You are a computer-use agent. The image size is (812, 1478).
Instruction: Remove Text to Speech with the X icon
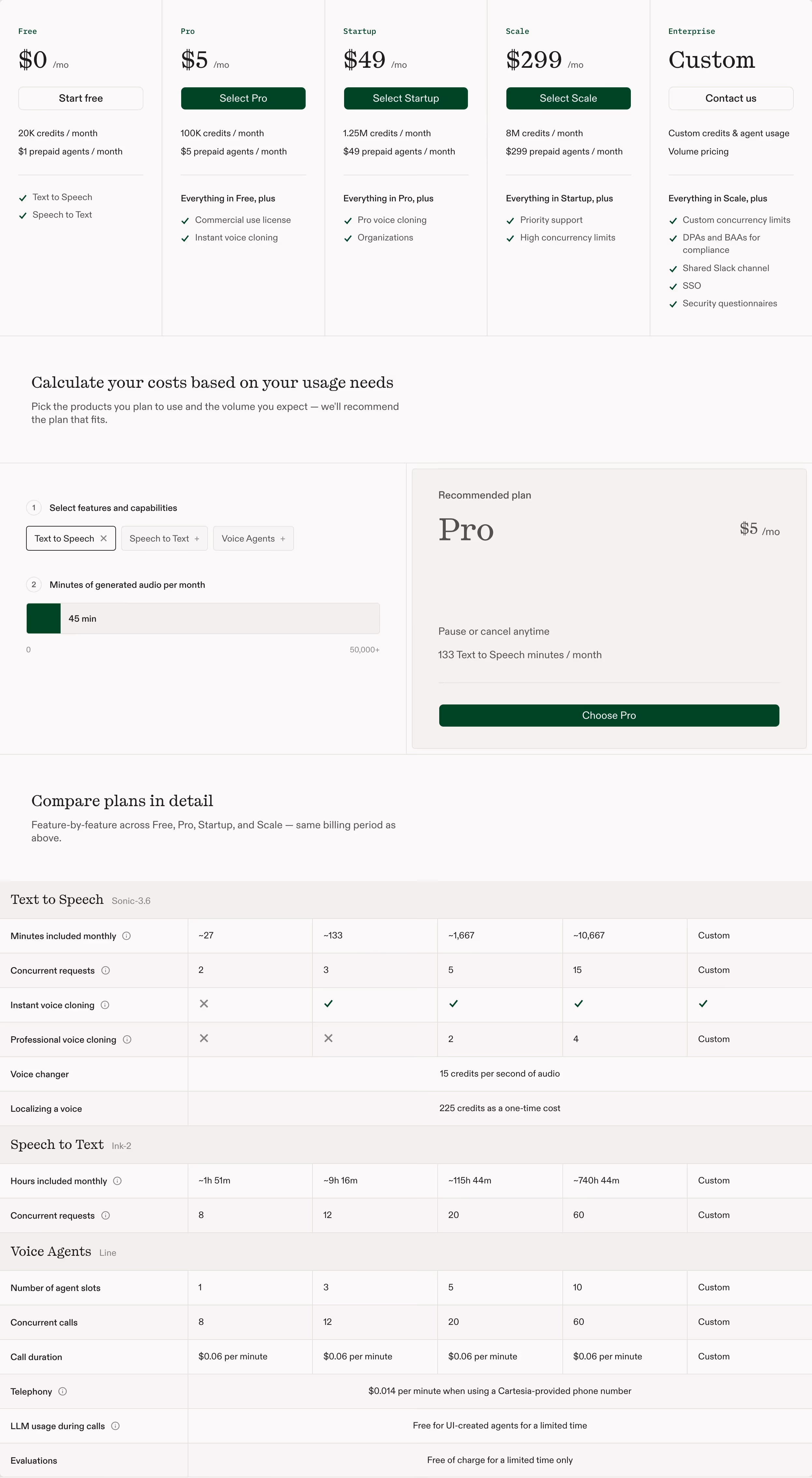pyautogui.click(x=104, y=538)
